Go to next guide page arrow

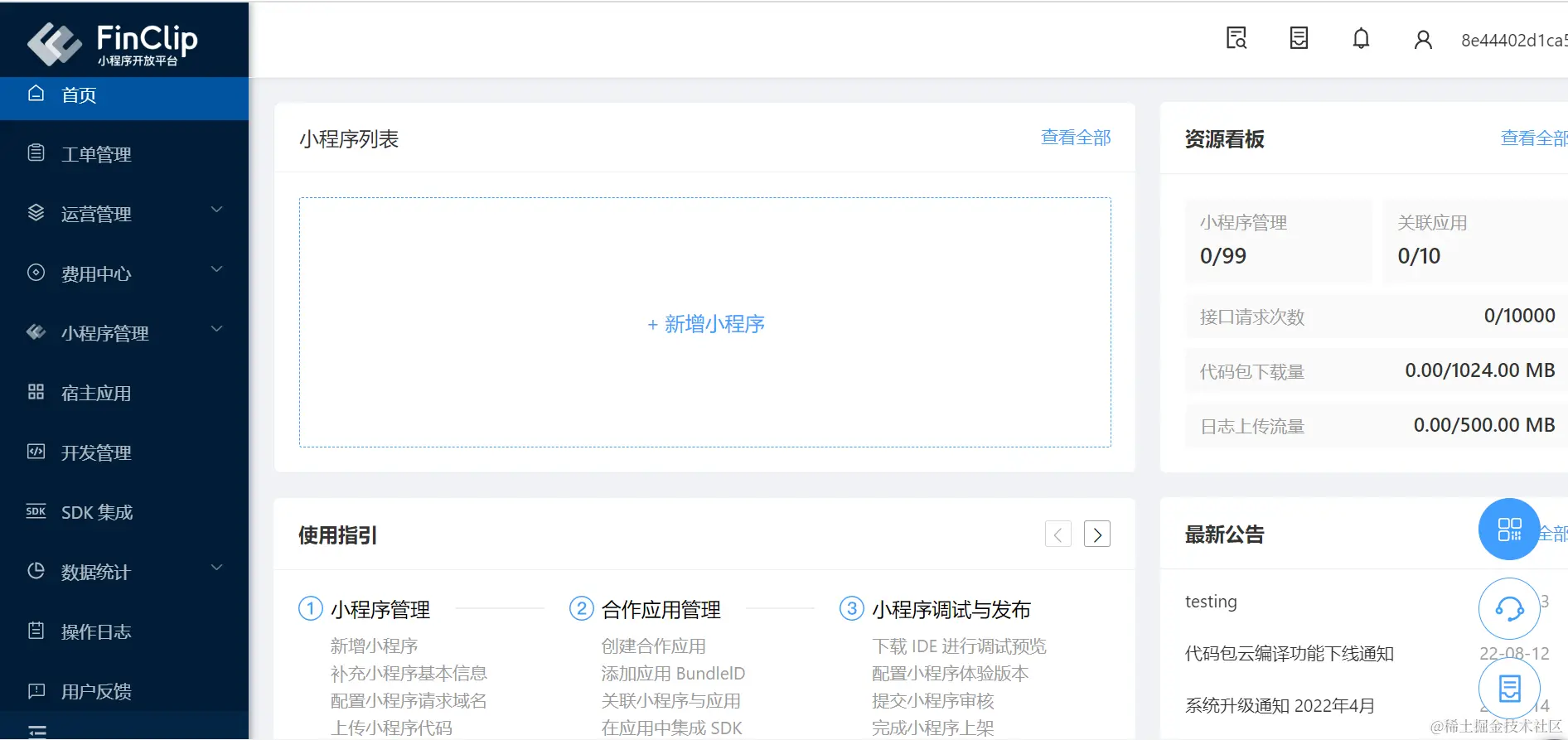(x=1097, y=534)
